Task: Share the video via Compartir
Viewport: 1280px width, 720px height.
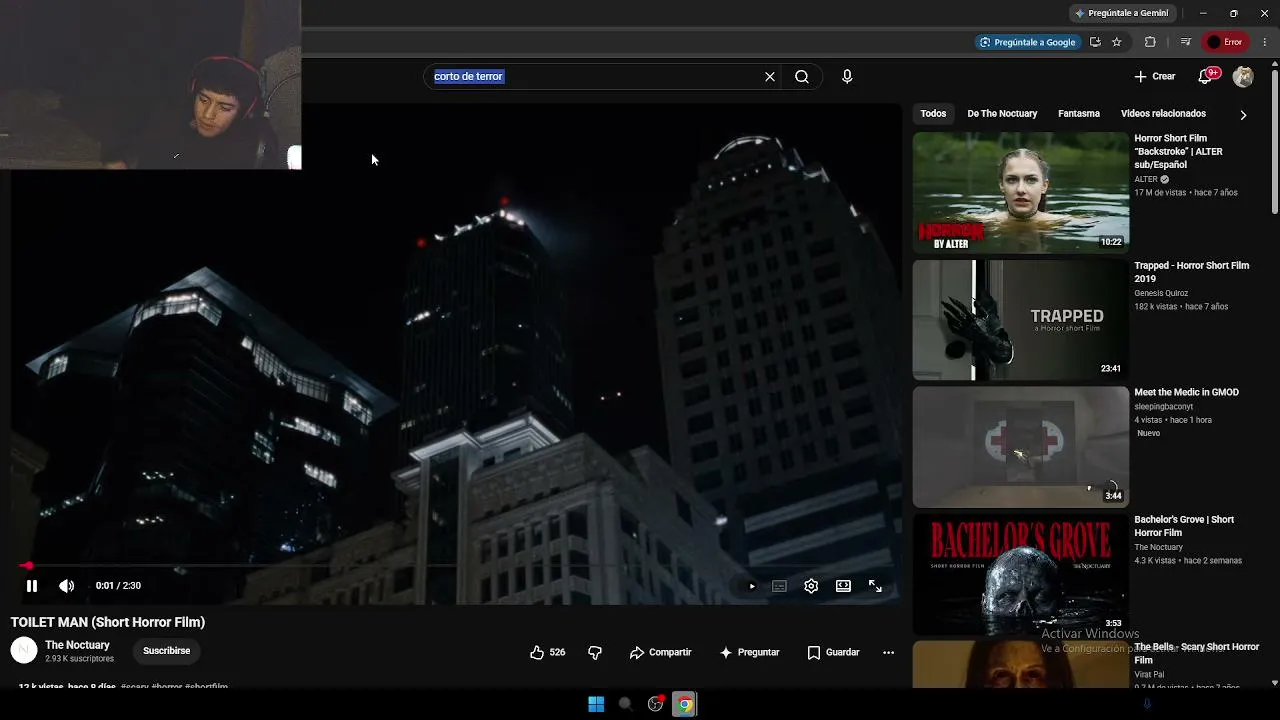Action: coord(660,652)
